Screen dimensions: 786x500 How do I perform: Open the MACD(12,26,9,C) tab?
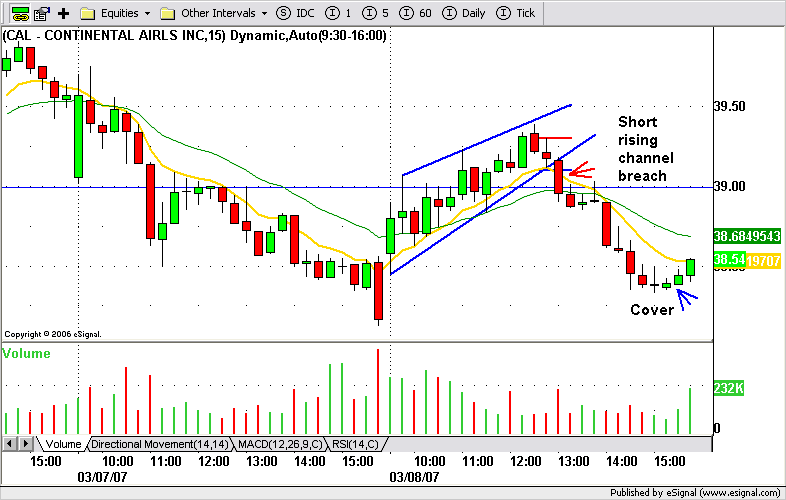[280, 444]
